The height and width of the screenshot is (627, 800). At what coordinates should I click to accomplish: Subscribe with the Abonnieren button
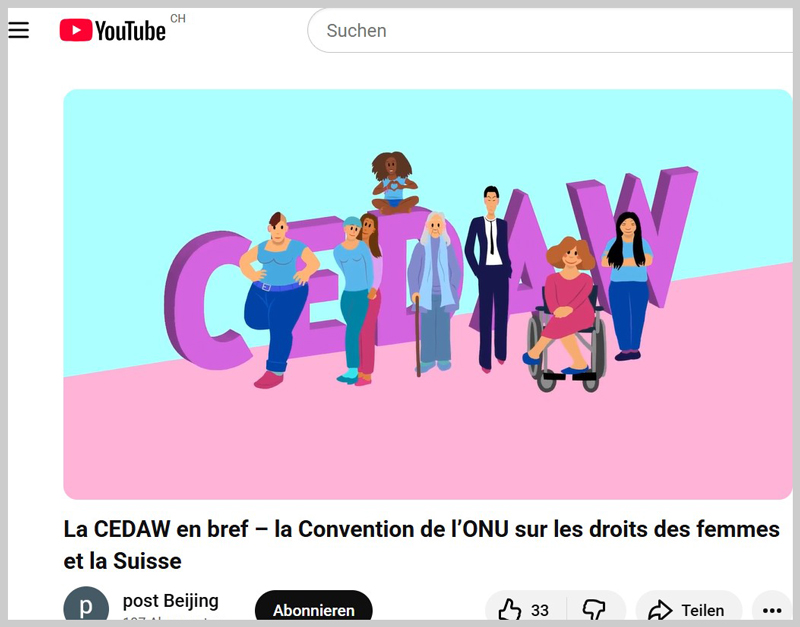(313, 607)
